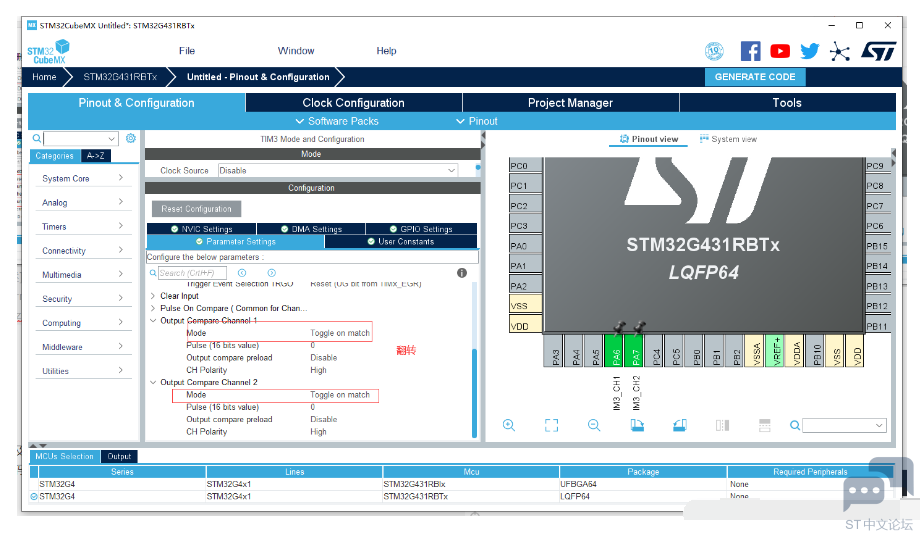Click the STM32G431RBTx breadcrumb
Viewport: 922px width, 540px height.
pyautogui.click(x=120, y=77)
